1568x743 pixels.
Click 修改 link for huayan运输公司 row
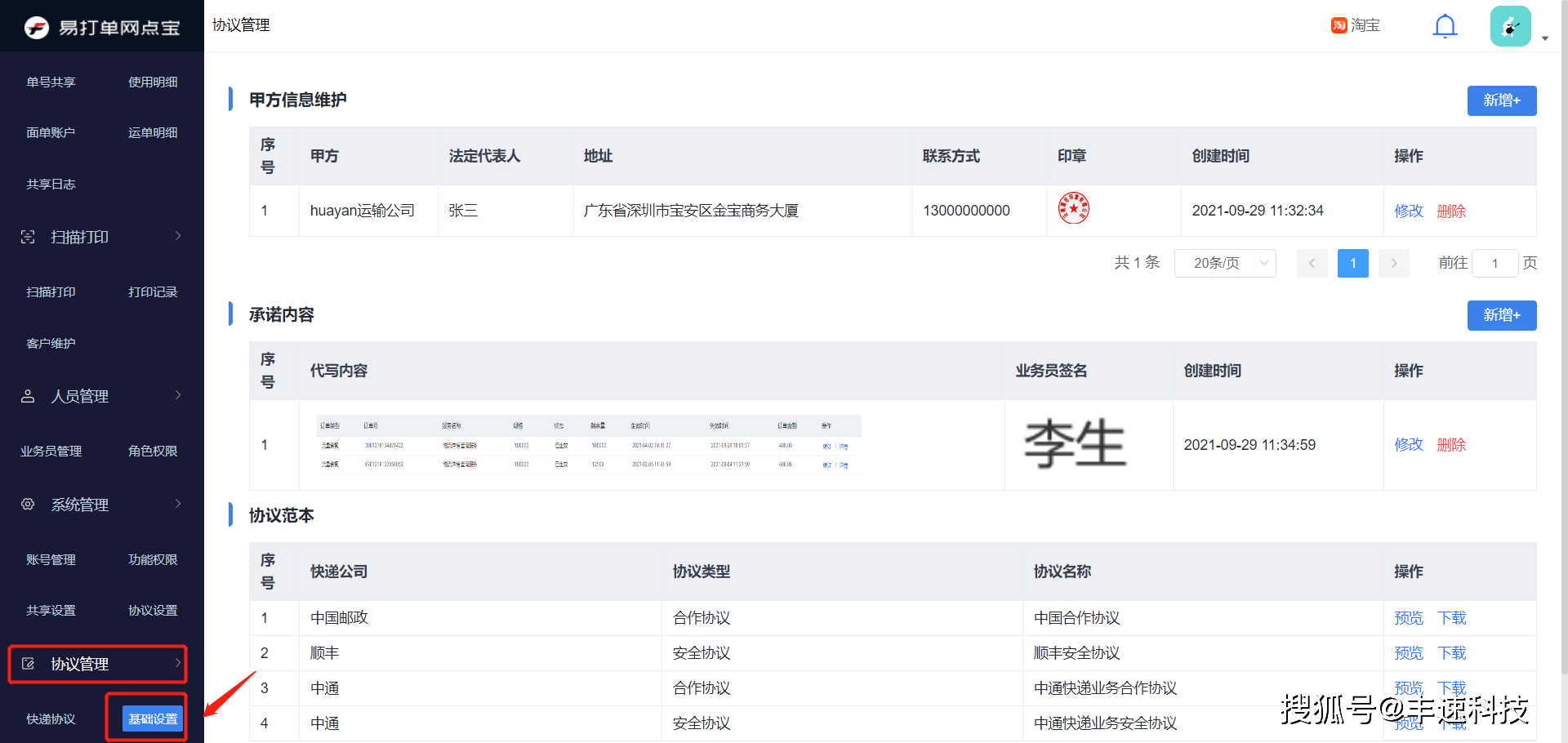pos(1409,211)
